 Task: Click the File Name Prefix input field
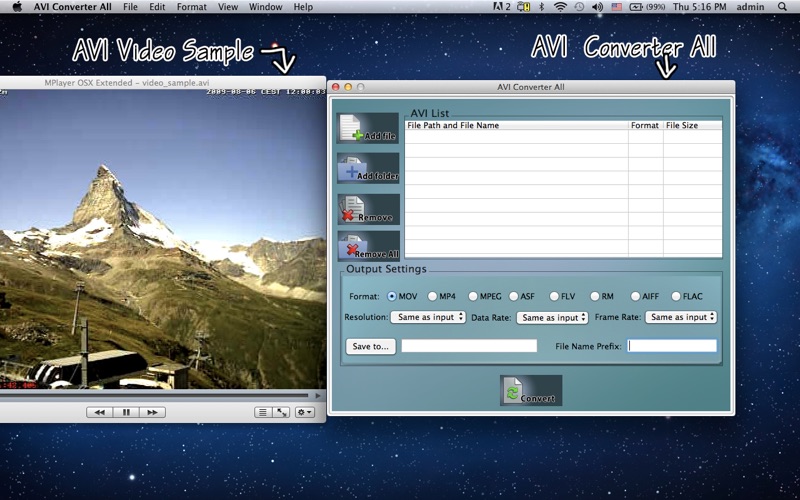pyautogui.click(x=672, y=346)
